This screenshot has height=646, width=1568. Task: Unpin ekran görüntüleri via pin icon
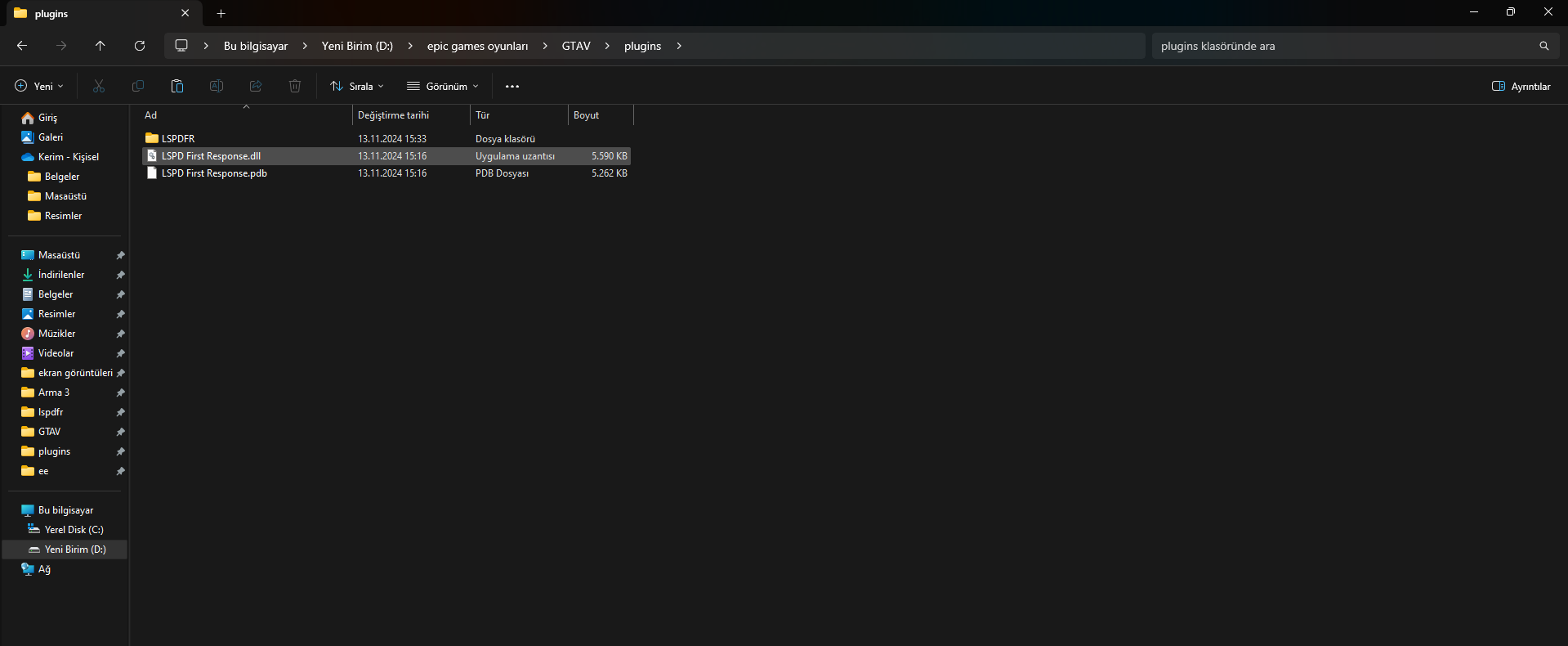coord(121,373)
